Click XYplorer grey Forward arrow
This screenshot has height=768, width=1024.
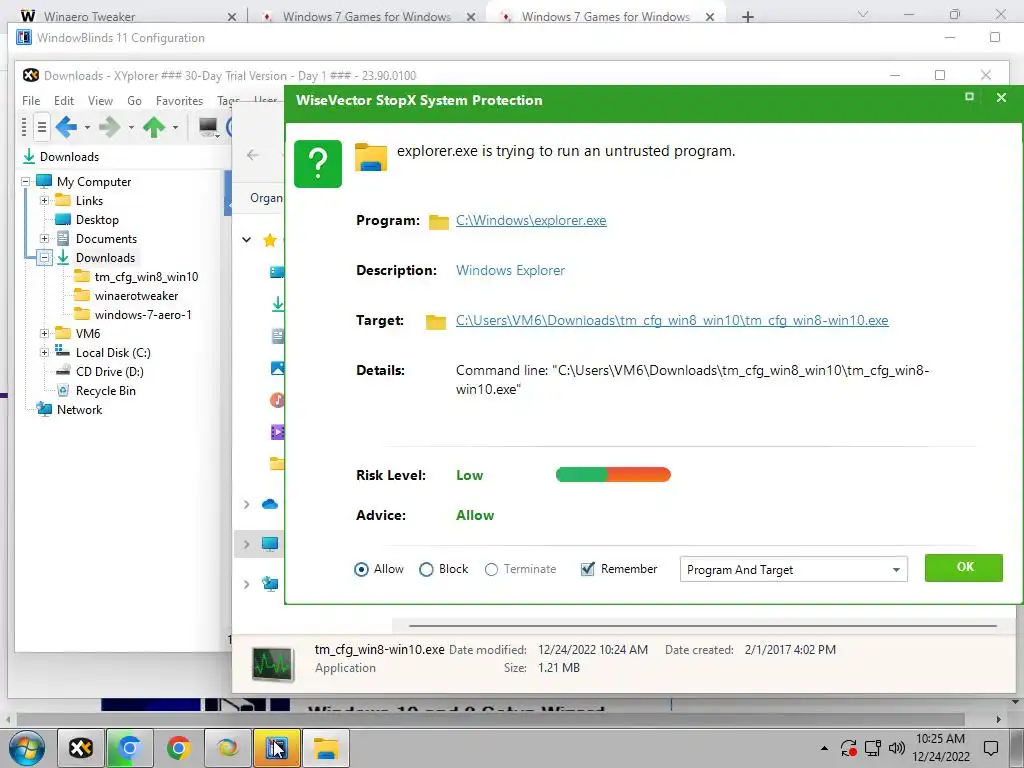110,127
